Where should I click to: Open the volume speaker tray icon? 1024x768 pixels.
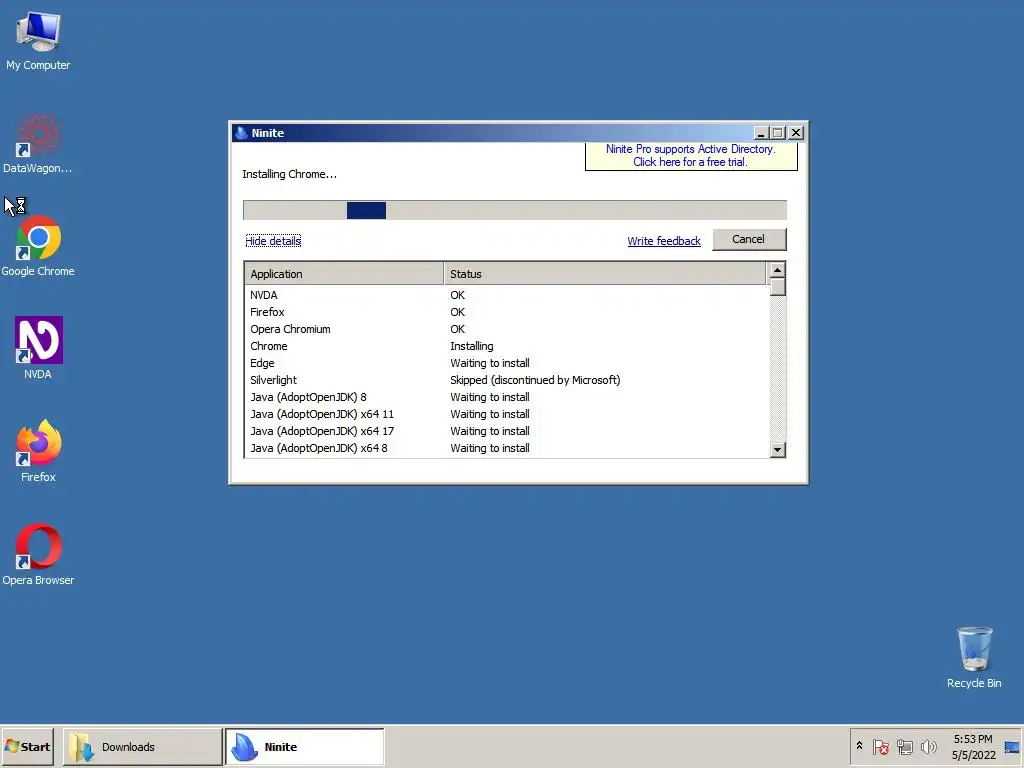pyautogui.click(x=928, y=746)
